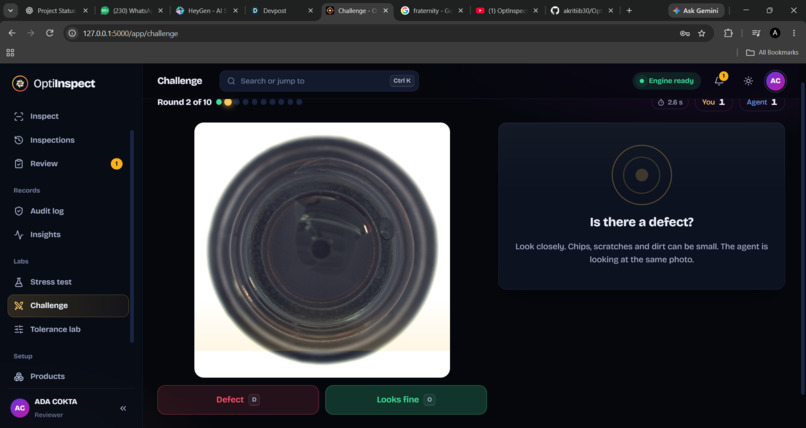This screenshot has height=428, width=806.
Task: Click the address bar URL
Action: (x=131, y=33)
